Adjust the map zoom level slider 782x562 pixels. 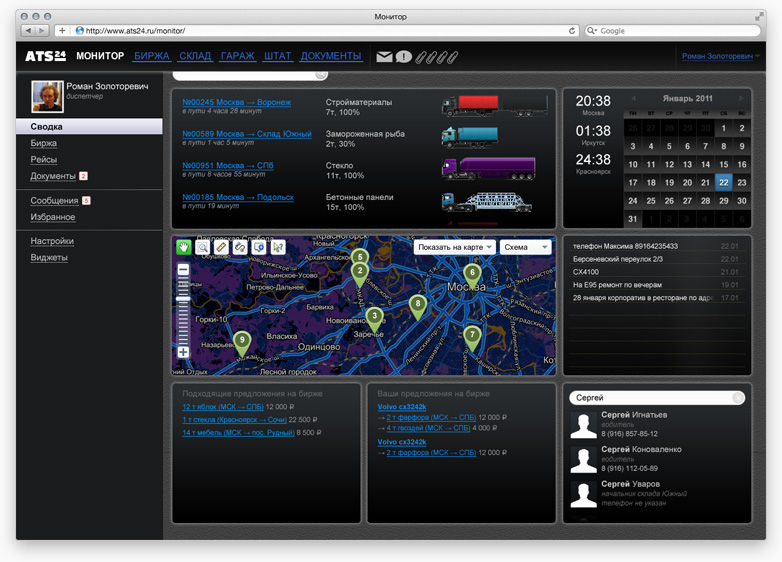click(183, 299)
